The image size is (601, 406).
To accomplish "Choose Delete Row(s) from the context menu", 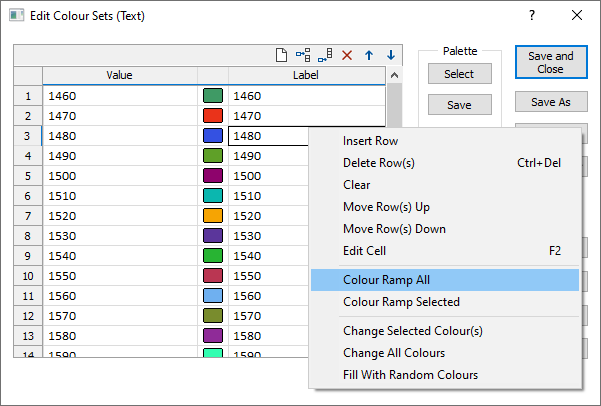I will pyautogui.click(x=445, y=163).
